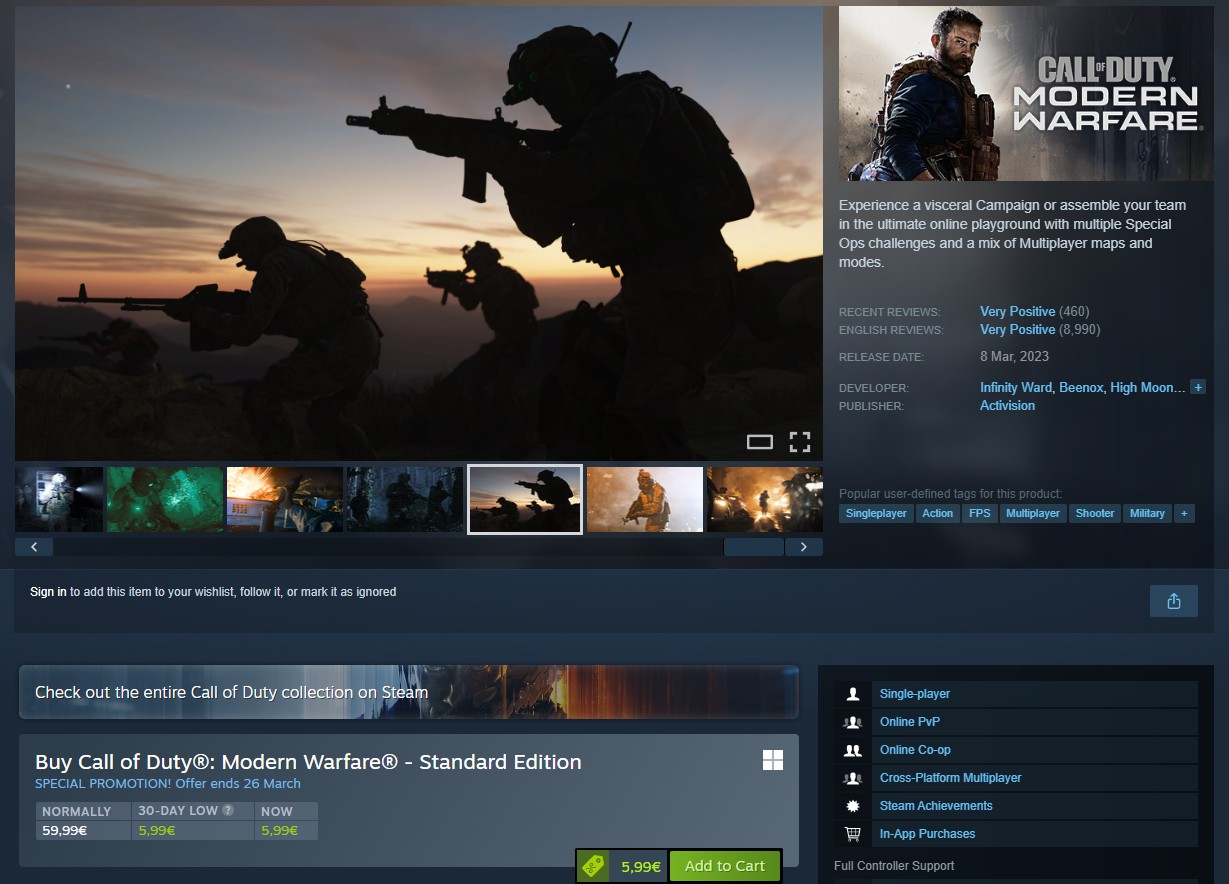Click the 5,99€ discounted price
Screen dimensions: 1229x884
coord(641,867)
